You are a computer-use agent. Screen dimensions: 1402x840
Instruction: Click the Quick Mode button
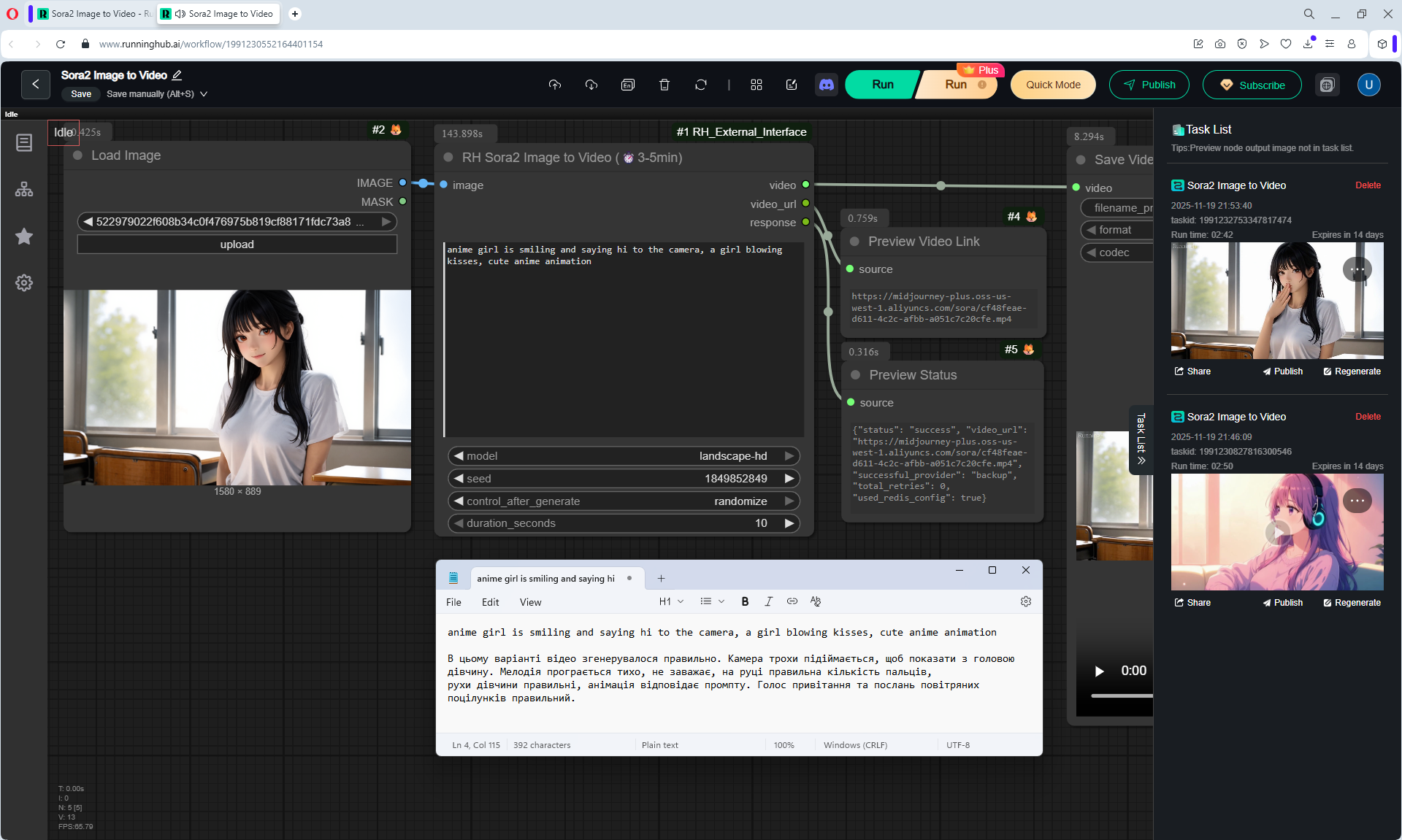tap(1052, 85)
